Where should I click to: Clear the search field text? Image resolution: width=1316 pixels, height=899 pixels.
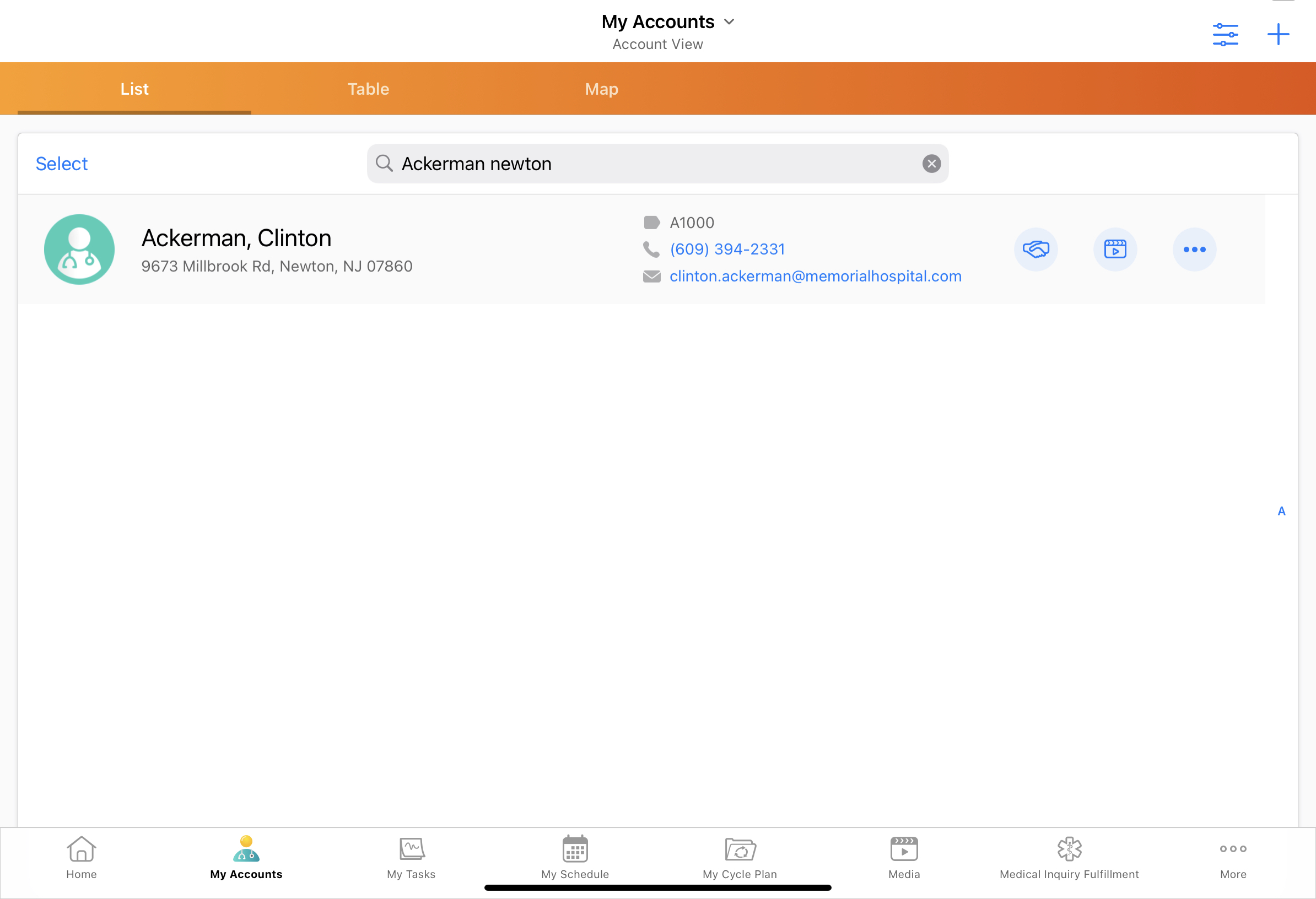click(931, 164)
